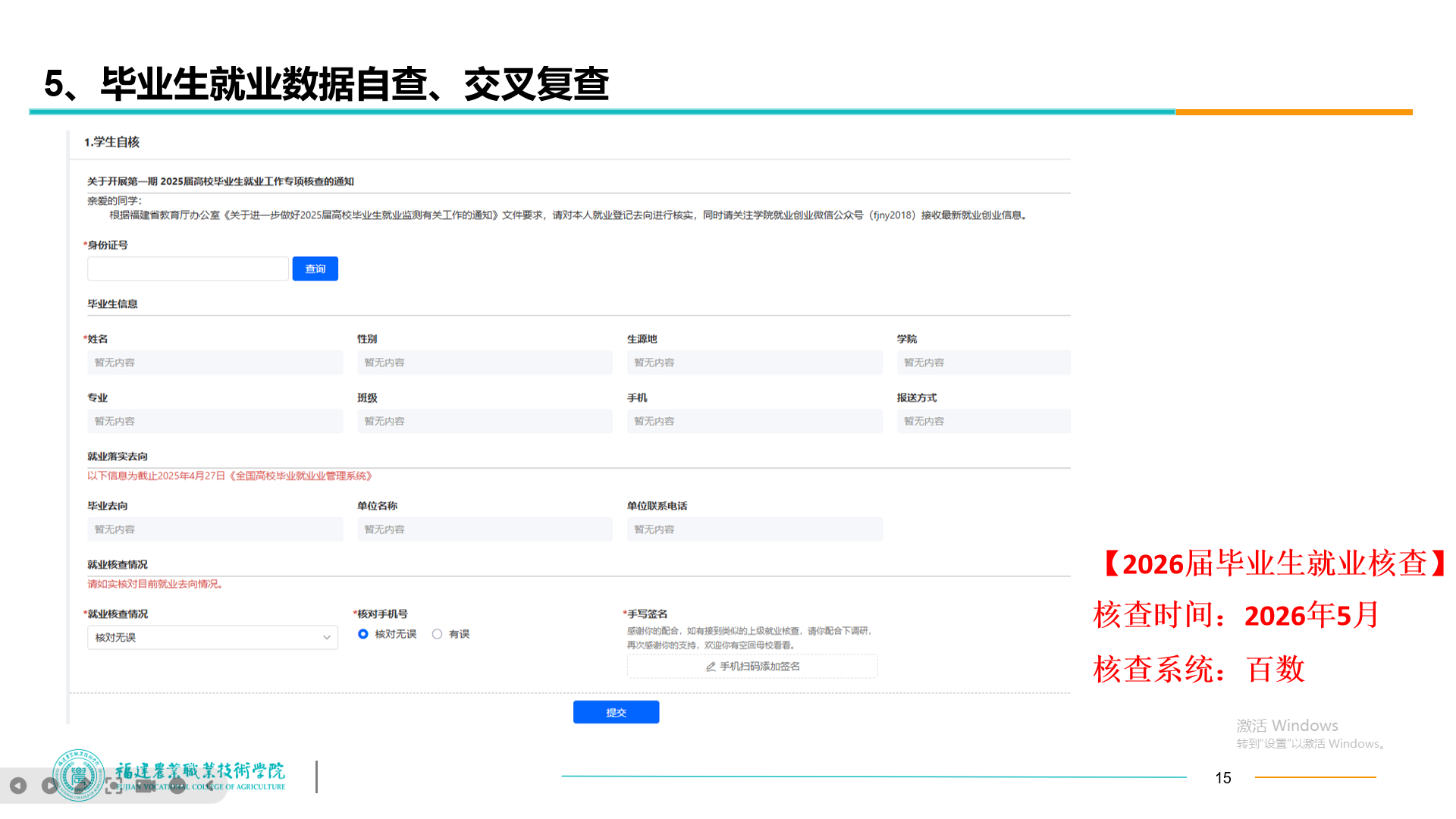Click the next slide arrow button
Screen dimensions: 1456x819
coord(50,786)
